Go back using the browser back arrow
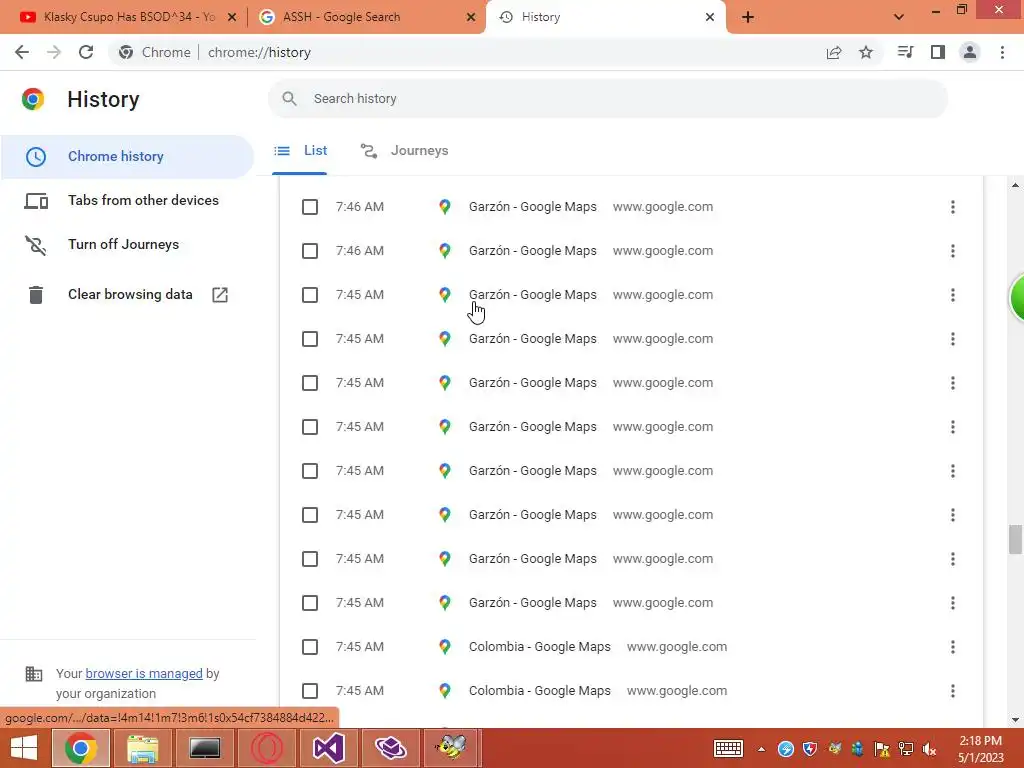Image resolution: width=1024 pixels, height=768 pixels. 22,52
